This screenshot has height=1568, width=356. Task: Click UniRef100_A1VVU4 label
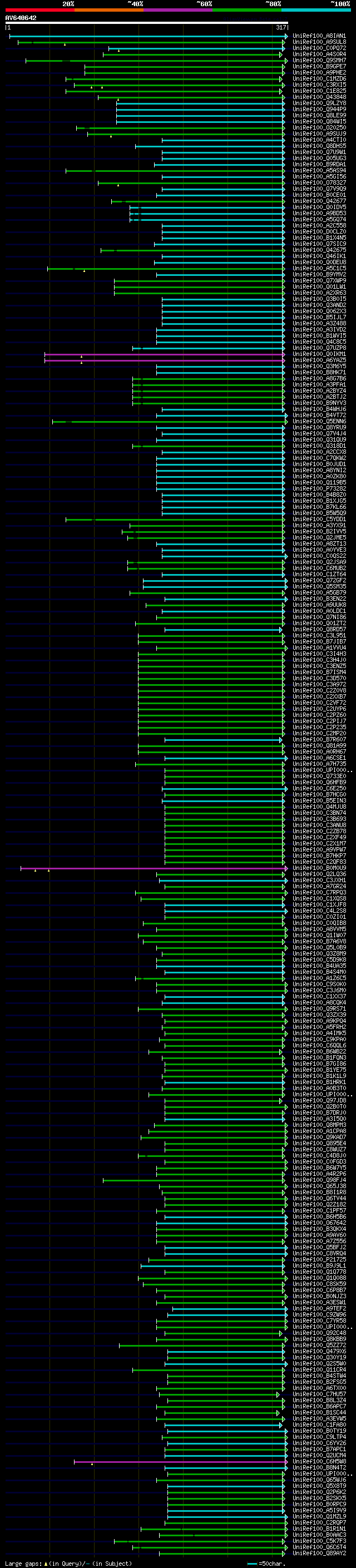click(x=319, y=647)
